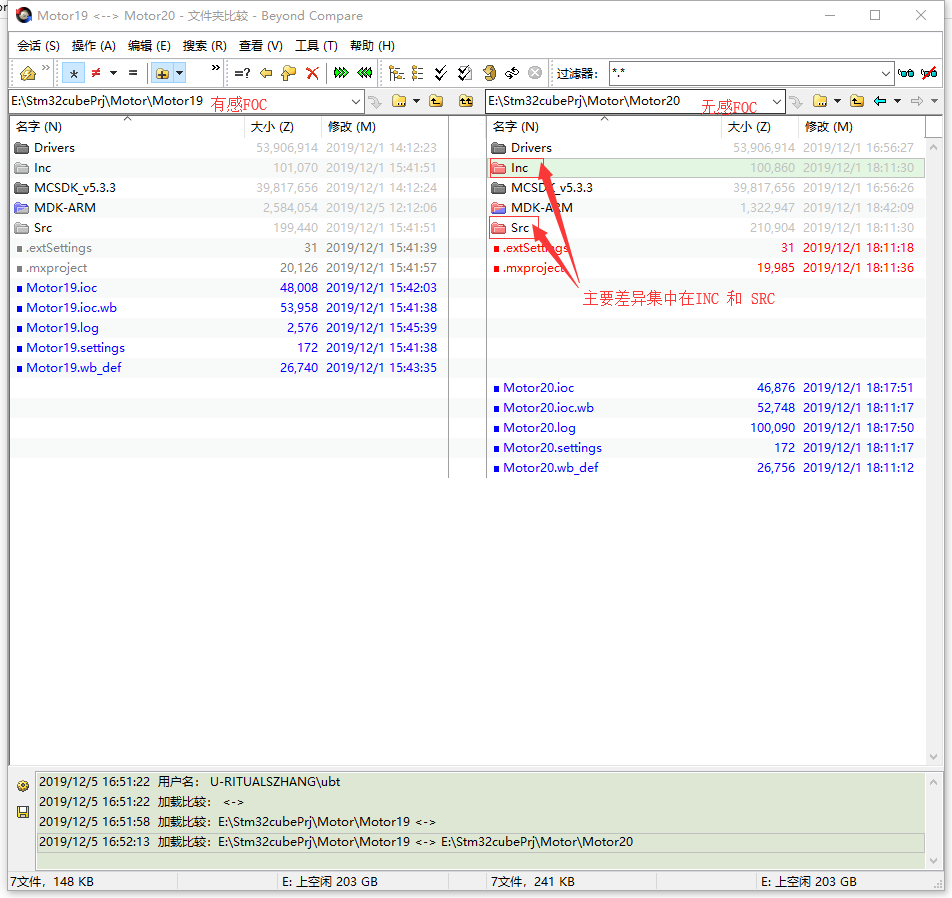
Task: Click into the file filter input field
Action: [744, 73]
